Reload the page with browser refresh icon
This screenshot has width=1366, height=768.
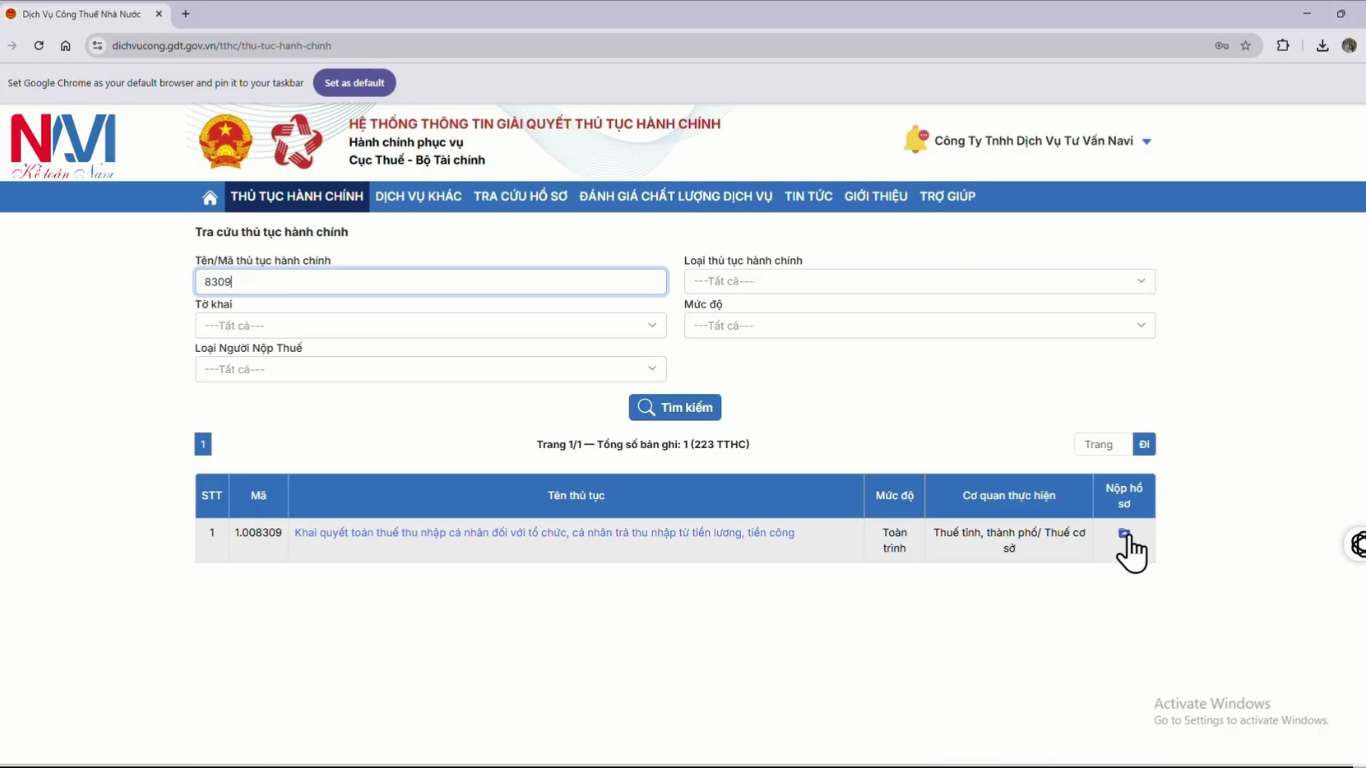(39, 45)
